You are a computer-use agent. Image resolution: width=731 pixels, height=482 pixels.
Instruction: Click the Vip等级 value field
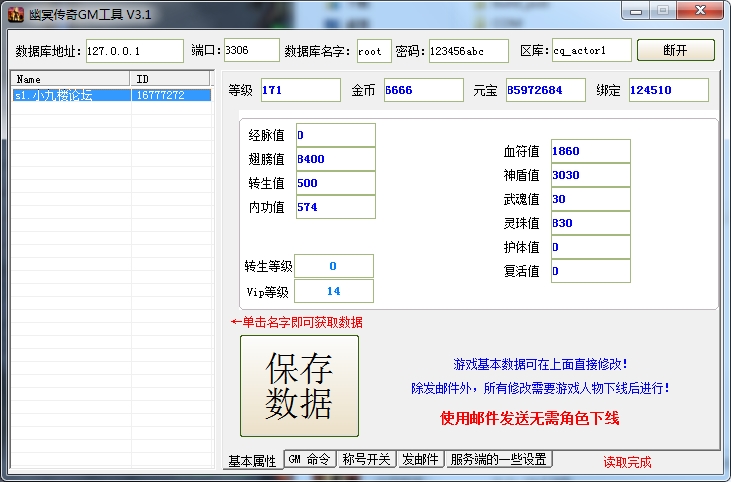[333, 291]
